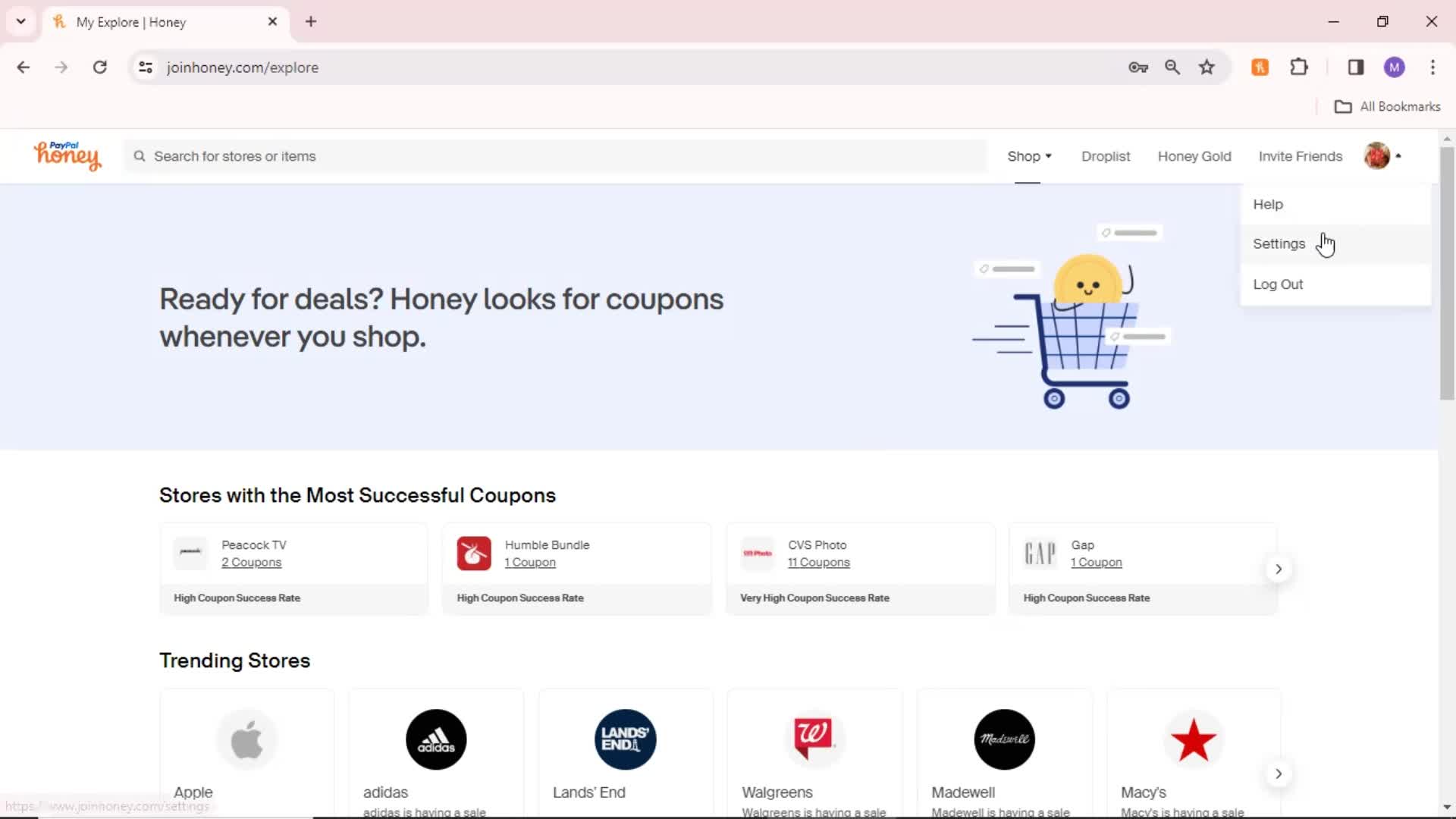1456x819 pixels.
Task: Click the adidas store name
Action: pyautogui.click(x=385, y=792)
